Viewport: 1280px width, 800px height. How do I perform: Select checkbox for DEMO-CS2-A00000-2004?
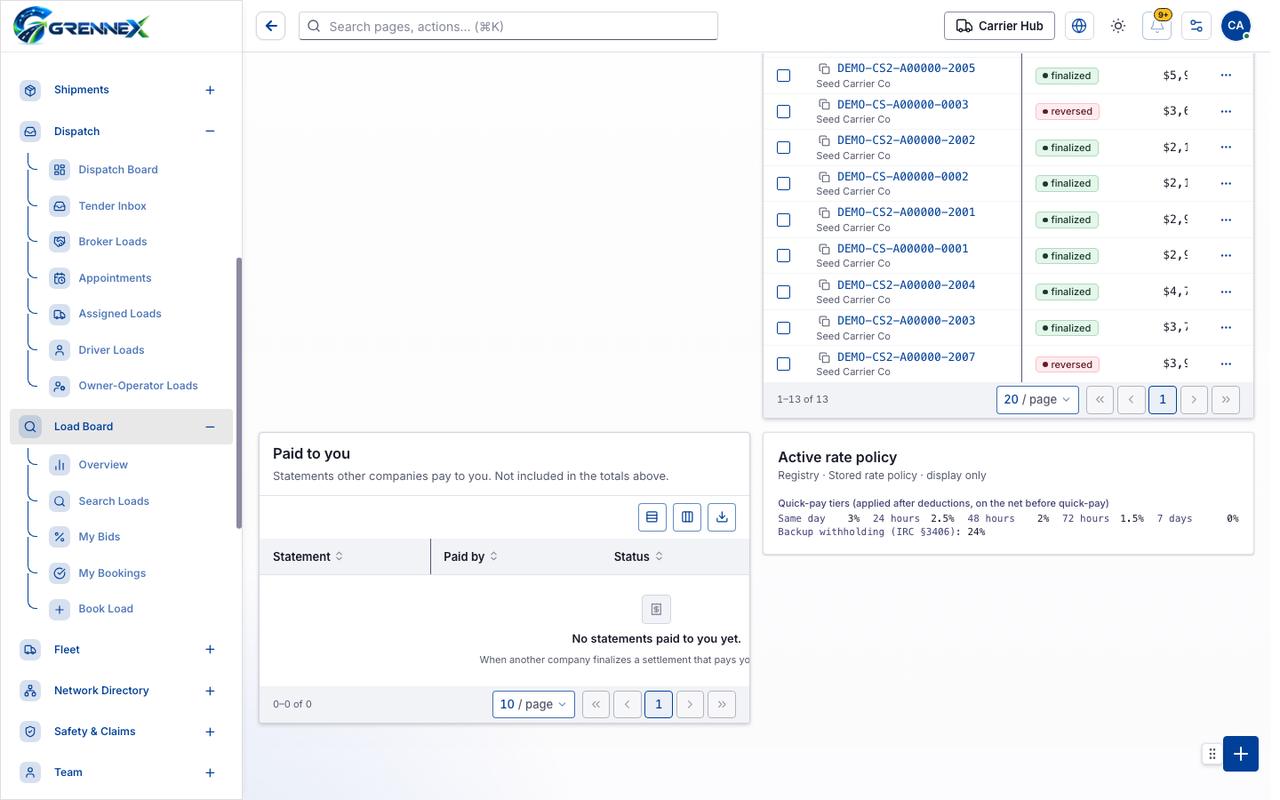[784, 292]
